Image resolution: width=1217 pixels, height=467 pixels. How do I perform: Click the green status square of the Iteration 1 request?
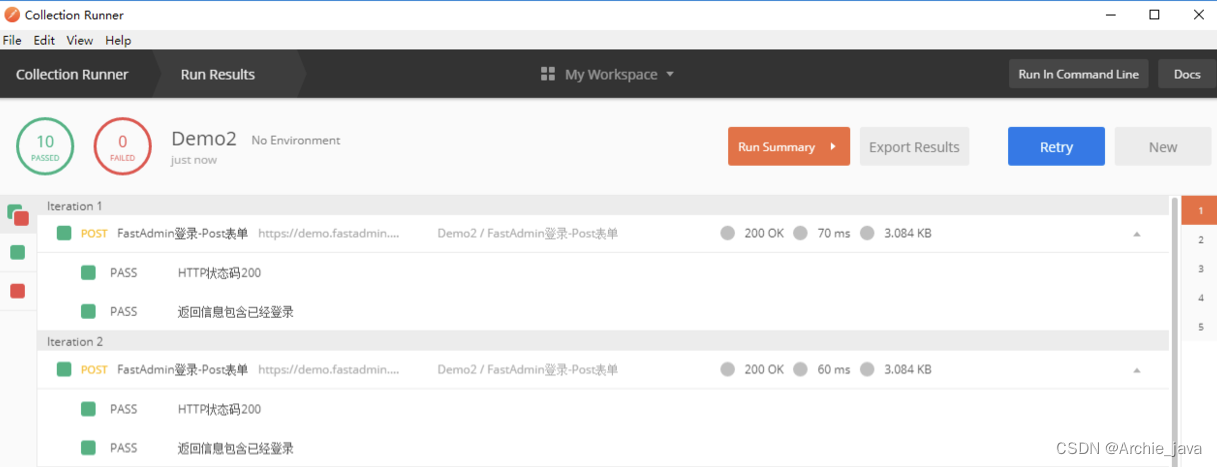click(64, 233)
